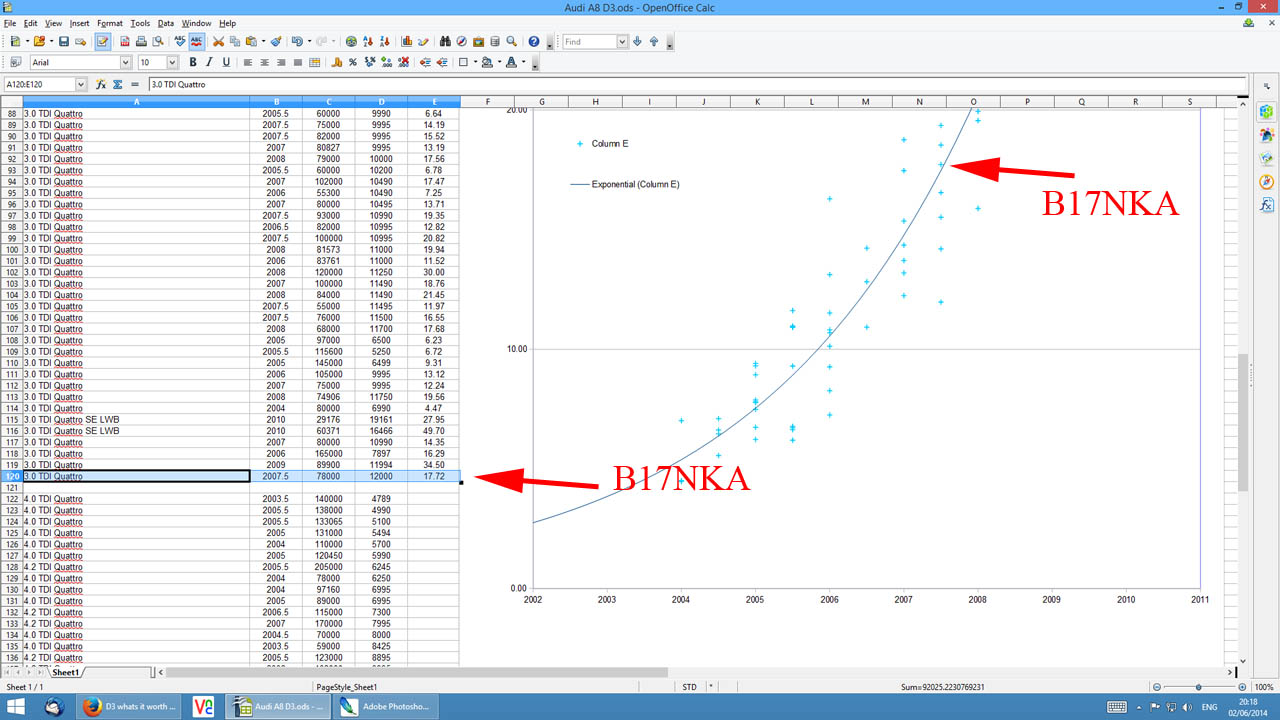The height and width of the screenshot is (720, 1280).
Task: Click the Merge Cells icon
Action: [315, 62]
